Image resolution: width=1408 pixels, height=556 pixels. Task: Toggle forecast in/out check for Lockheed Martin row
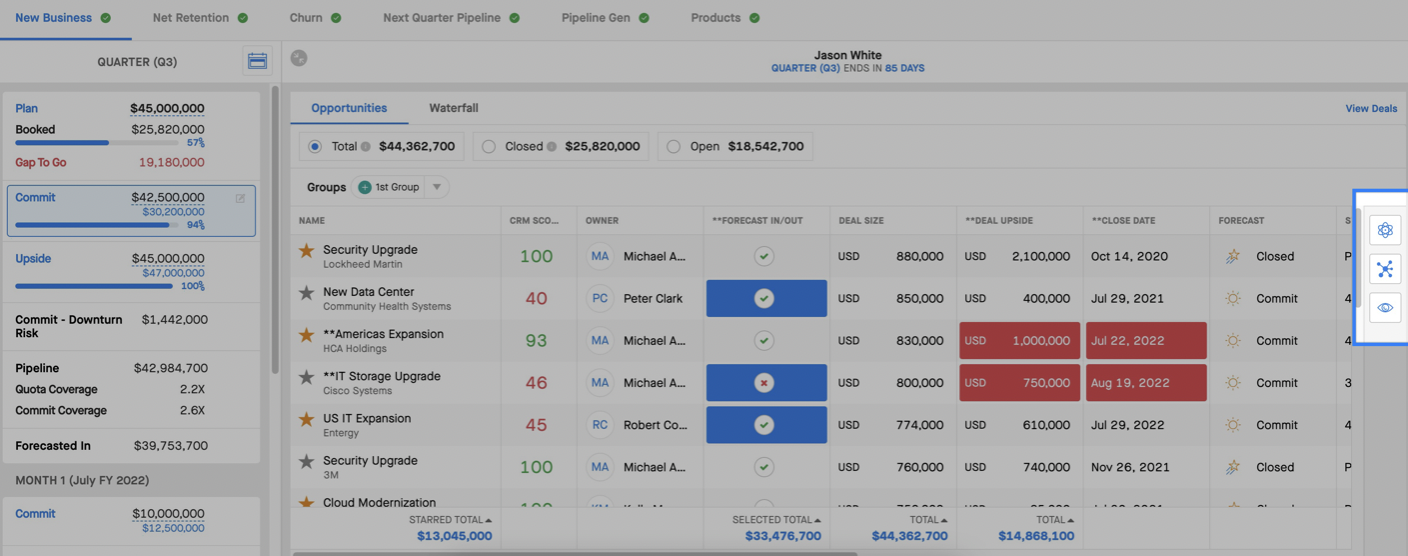[764, 257]
